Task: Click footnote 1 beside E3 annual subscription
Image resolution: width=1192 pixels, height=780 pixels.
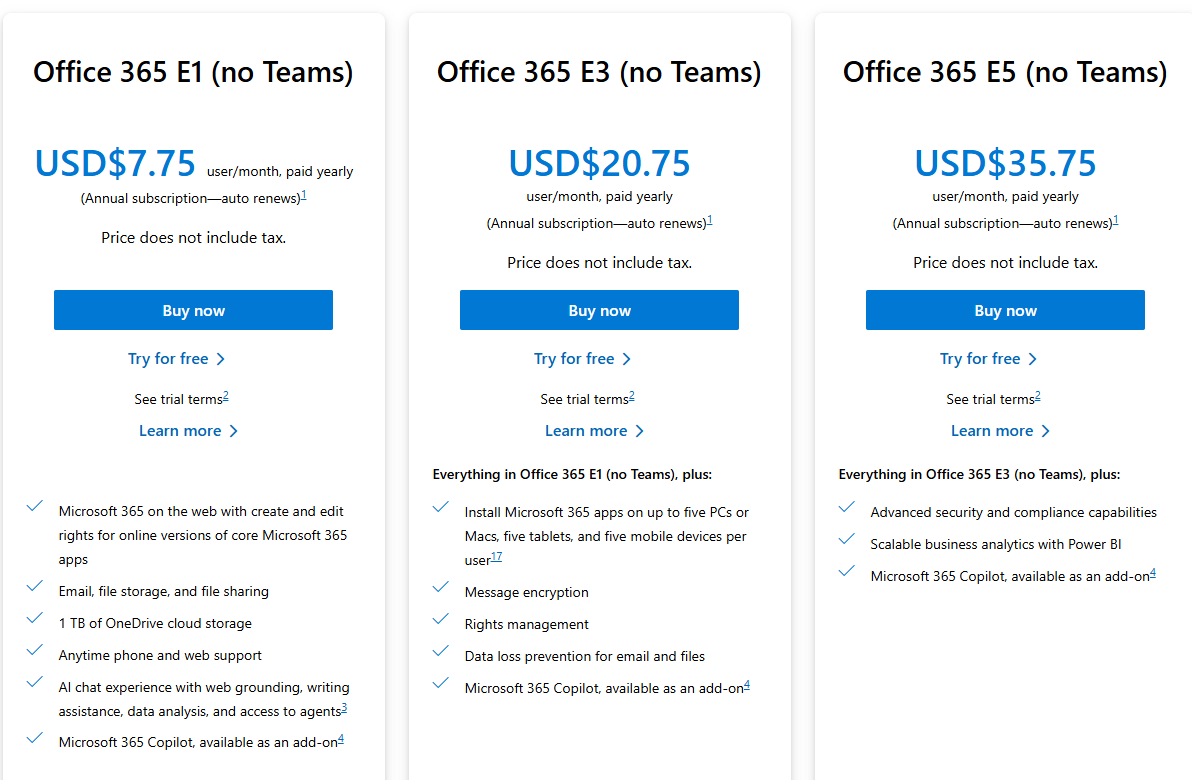Action: pos(710,220)
